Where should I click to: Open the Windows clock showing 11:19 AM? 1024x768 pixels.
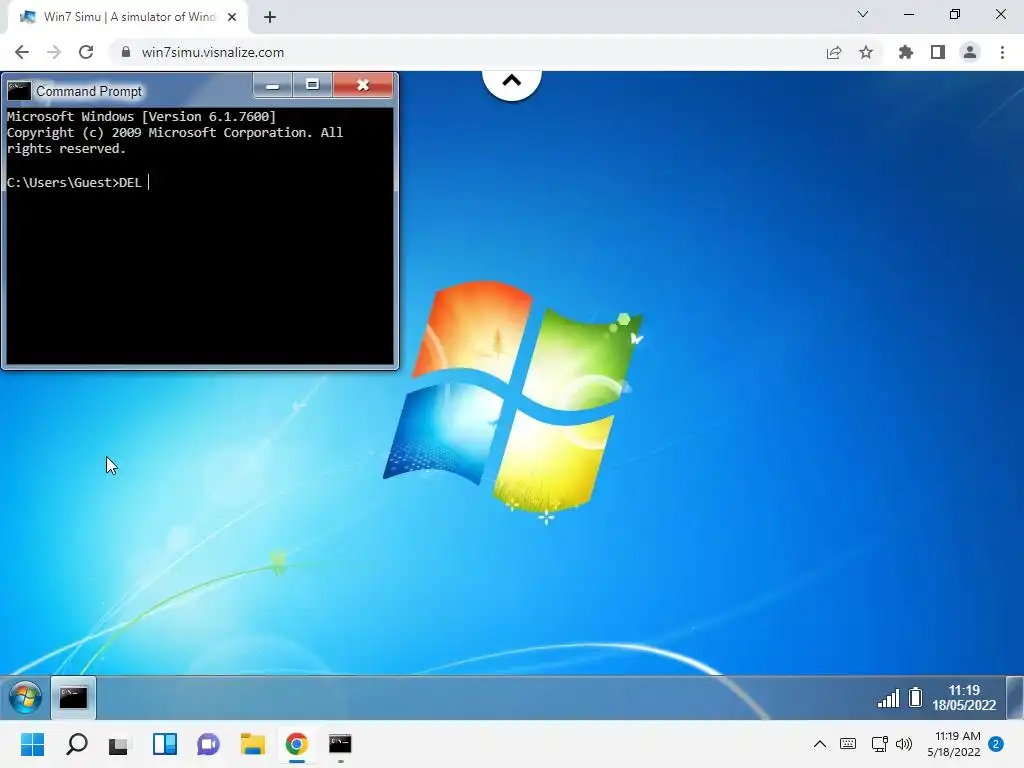click(x=953, y=744)
